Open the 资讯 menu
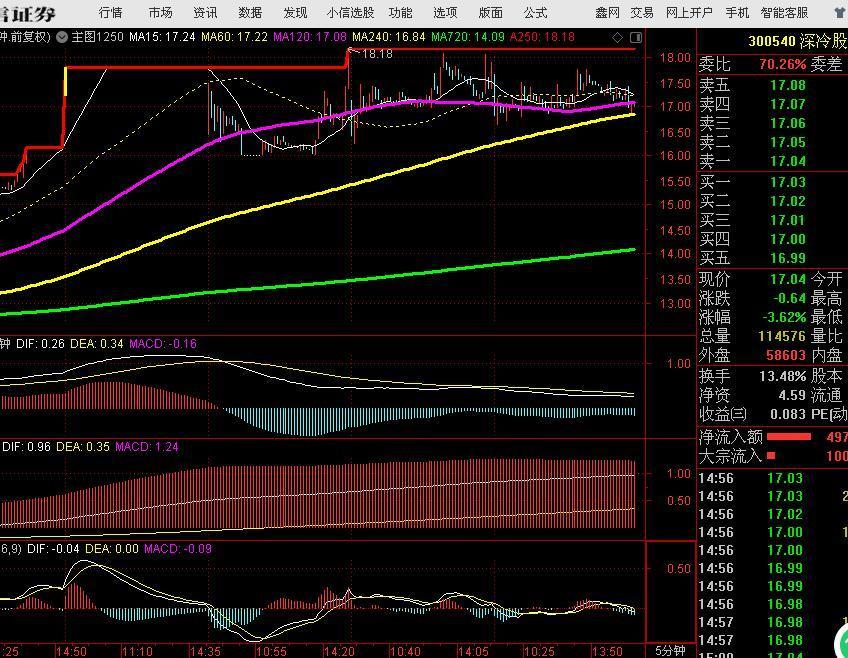 tap(205, 13)
